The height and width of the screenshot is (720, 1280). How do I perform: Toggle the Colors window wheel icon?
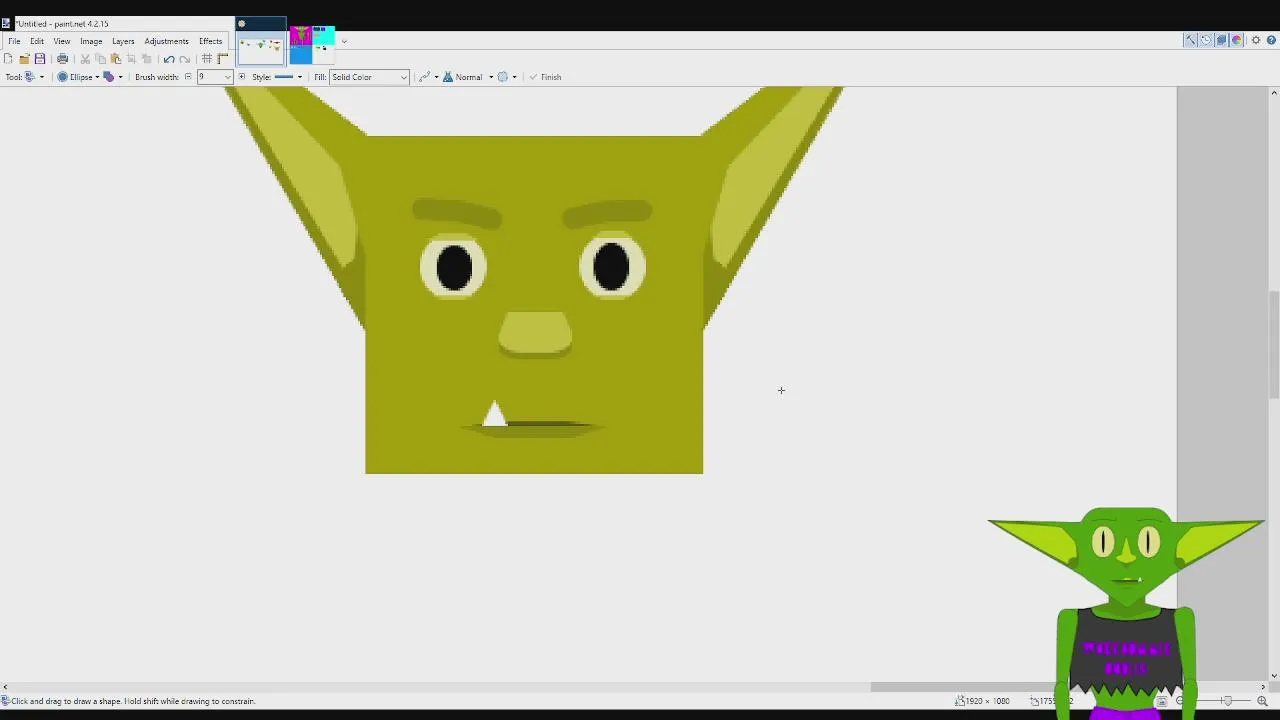point(1237,40)
